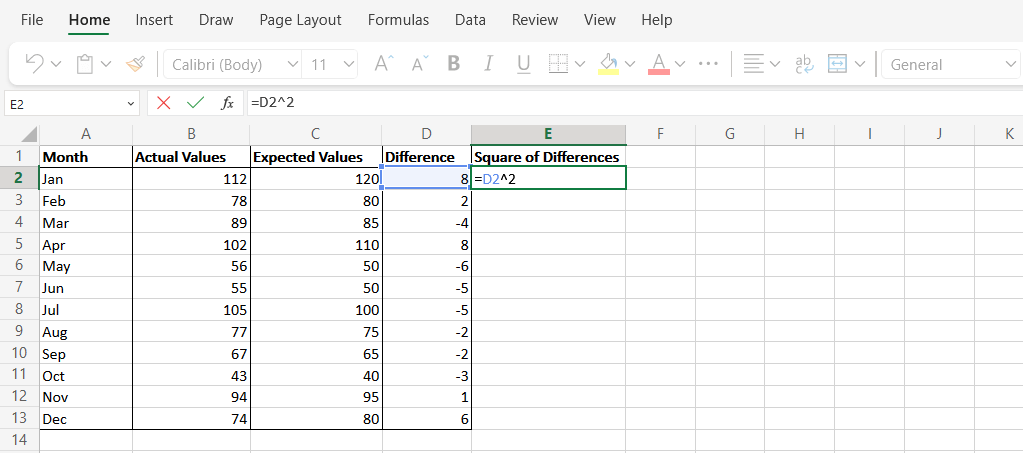This screenshot has height=453, width=1023.
Task: Toggle Underline formatting
Action: (x=522, y=64)
